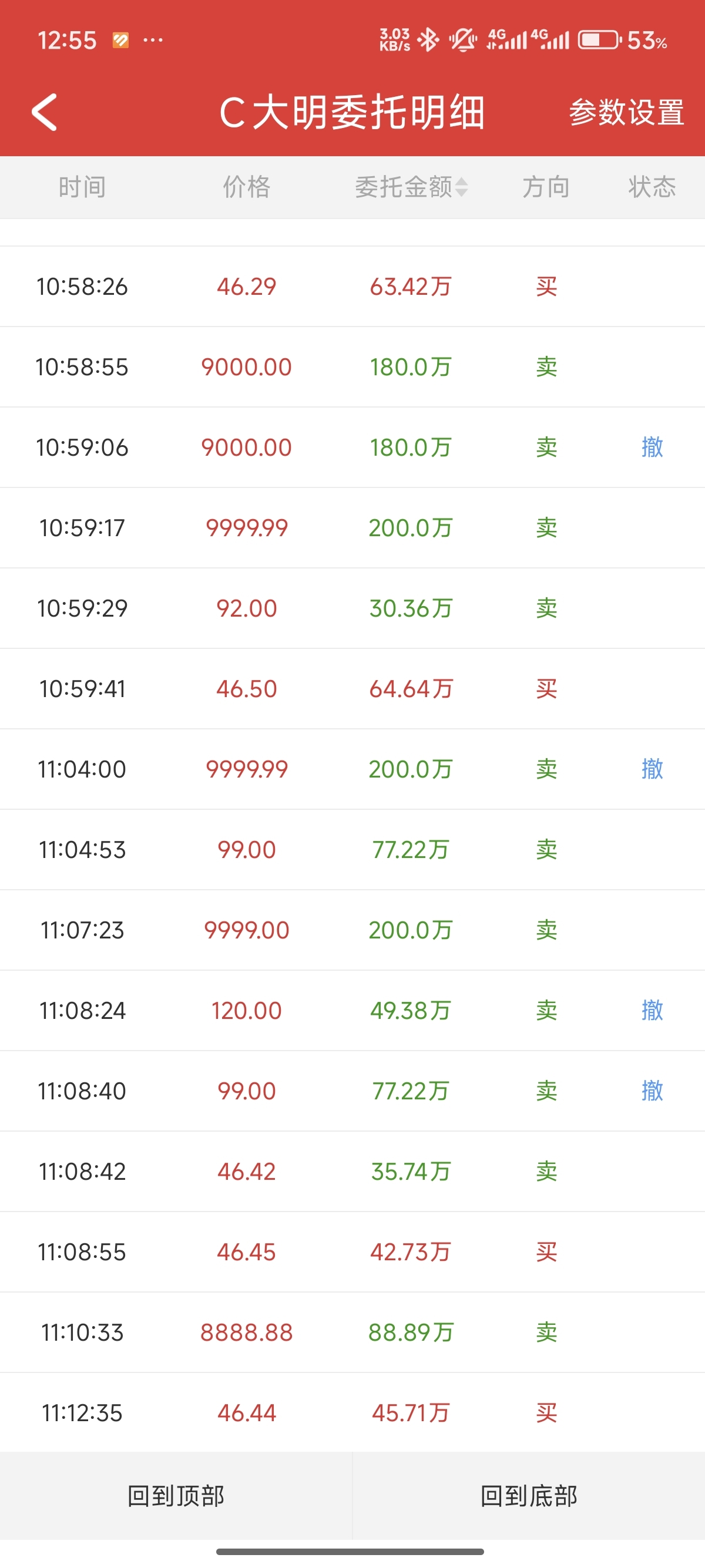Tap the battery icon in status bar

coord(599,41)
